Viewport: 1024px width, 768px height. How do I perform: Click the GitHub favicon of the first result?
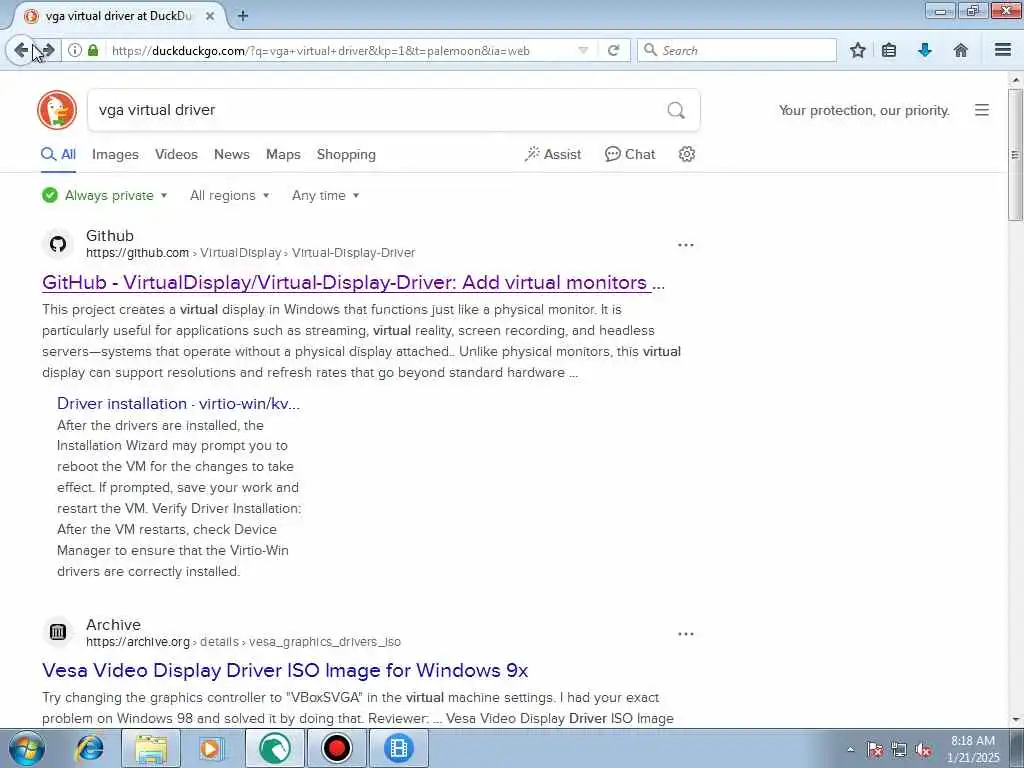[57, 244]
